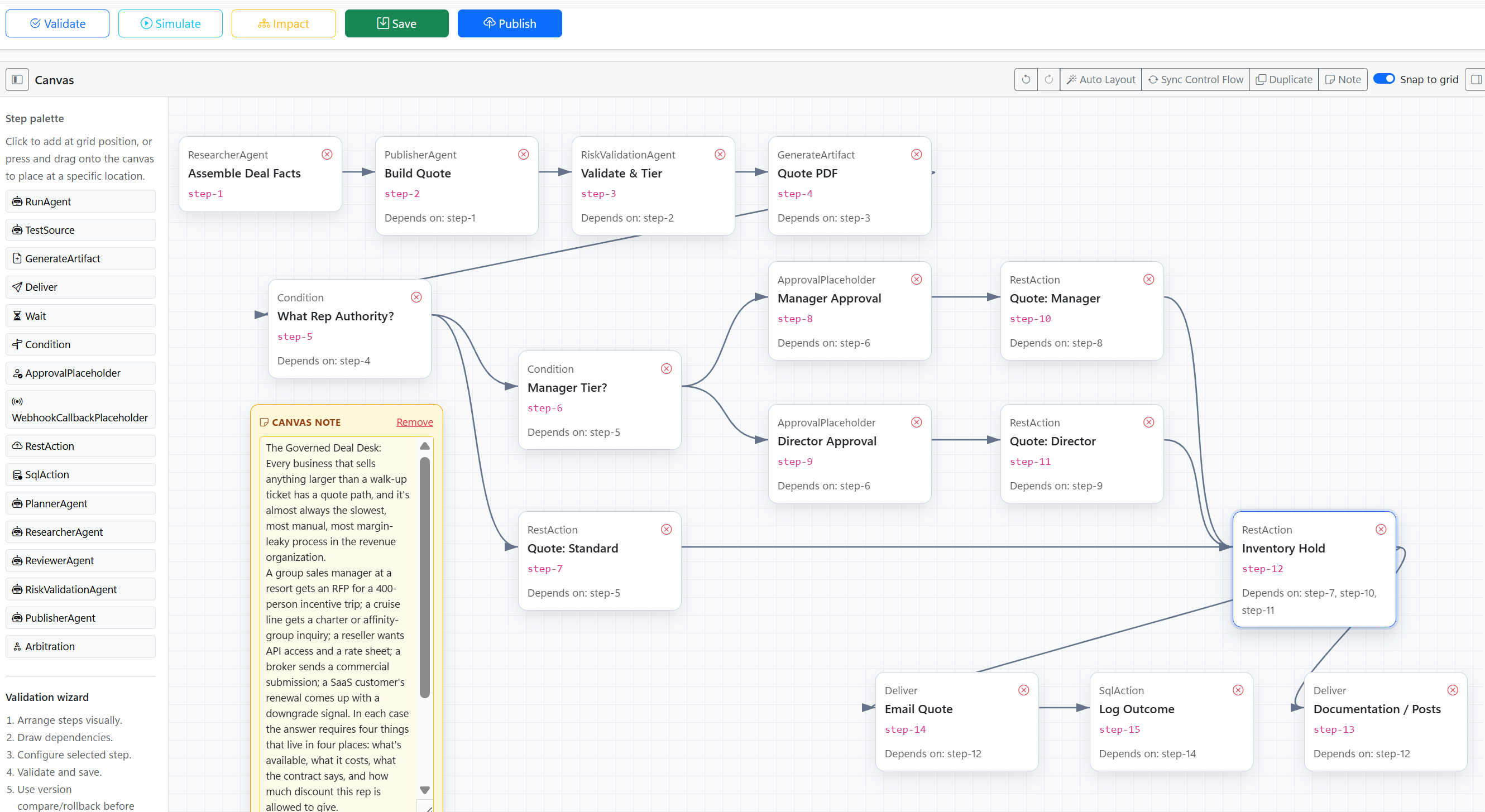The width and height of the screenshot is (1485, 812).
Task: Add WebhookCallbackPlaceholder step from palette
Action: (81, 410)
